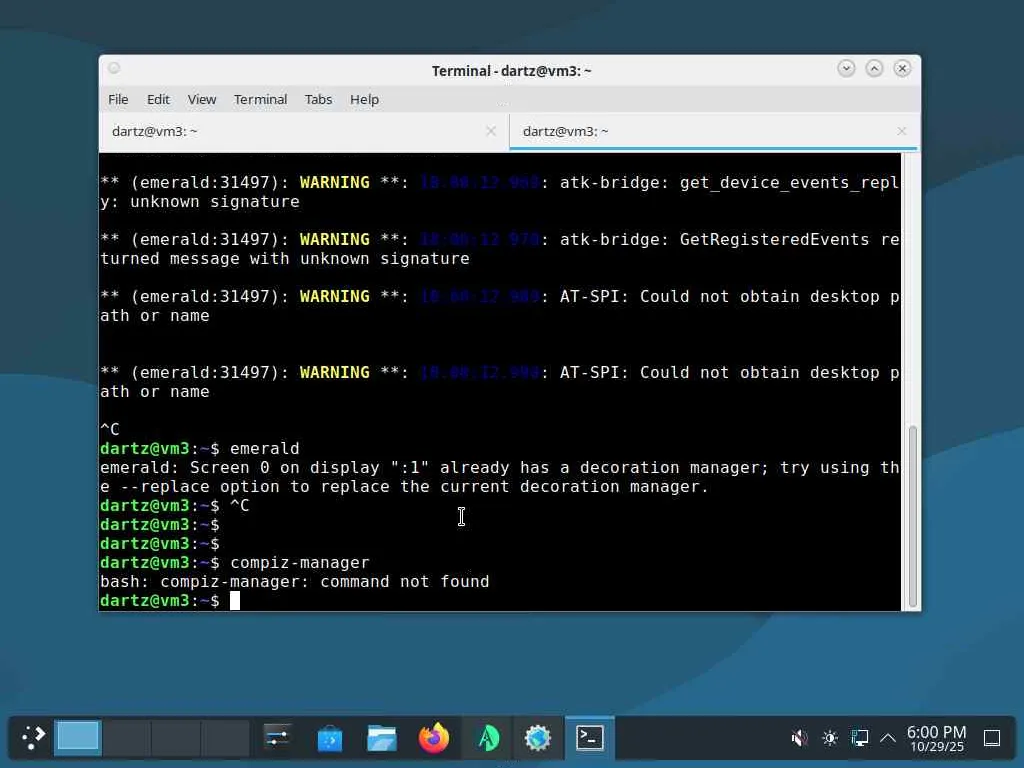Image resolution: width=1024 pixels, height=768 pixels.
Task: Close the Terminal window
Action: point(903,69)
